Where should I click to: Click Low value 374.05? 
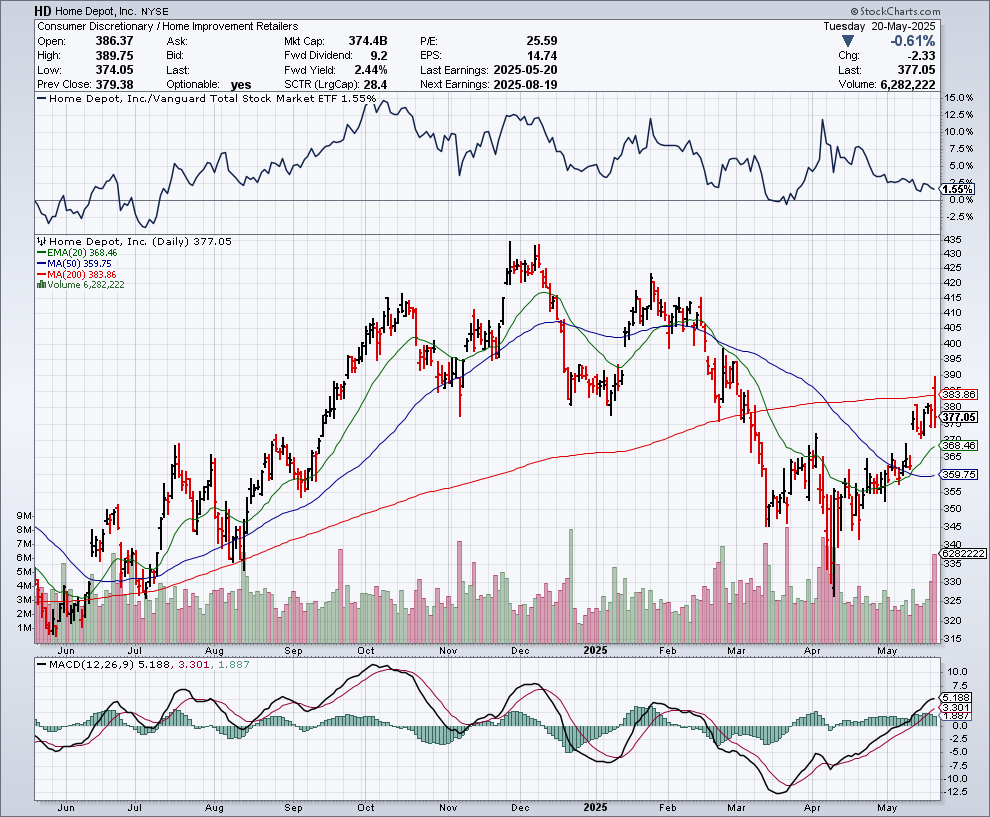(x=114, y=70)
